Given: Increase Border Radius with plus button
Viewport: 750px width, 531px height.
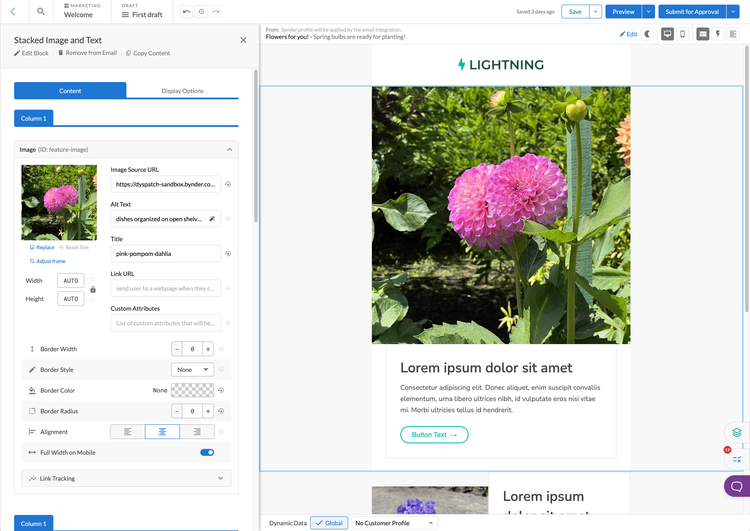Looking at the screenshot, I should click(x=208, y=411).
